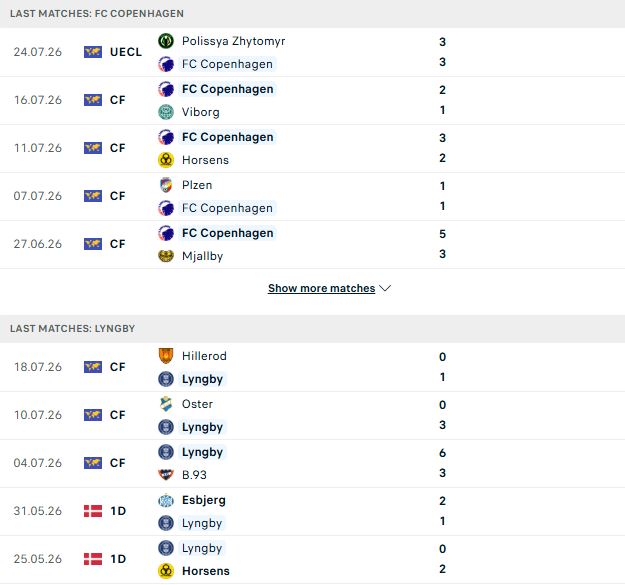Expand Show more matches link

(321, 288)
